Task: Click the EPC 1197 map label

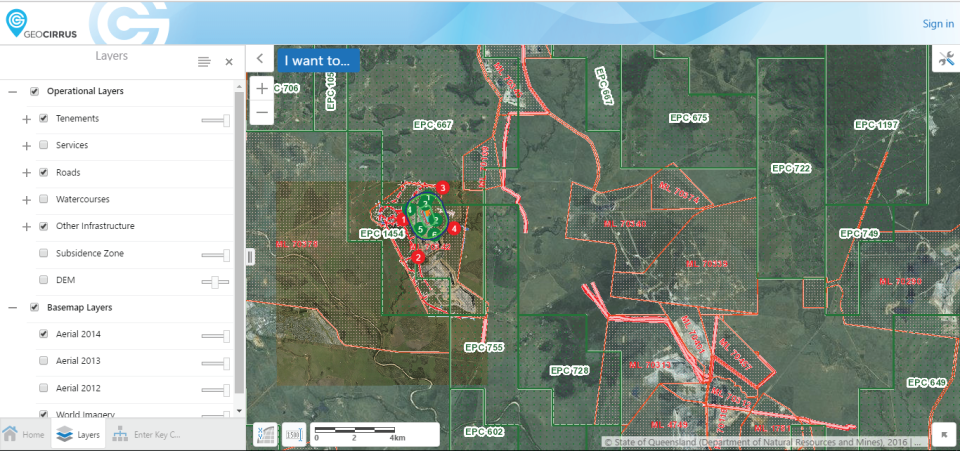Action: tap(876, 125)
